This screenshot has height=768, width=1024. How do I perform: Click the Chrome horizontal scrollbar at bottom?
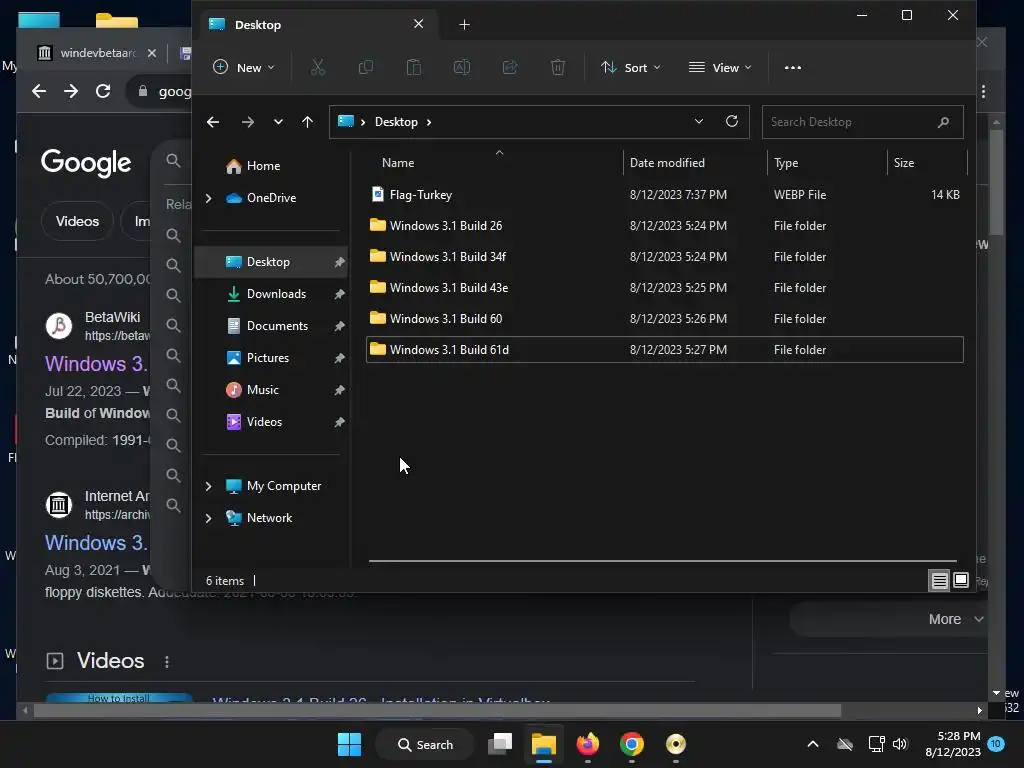click(x=438, y=711)
